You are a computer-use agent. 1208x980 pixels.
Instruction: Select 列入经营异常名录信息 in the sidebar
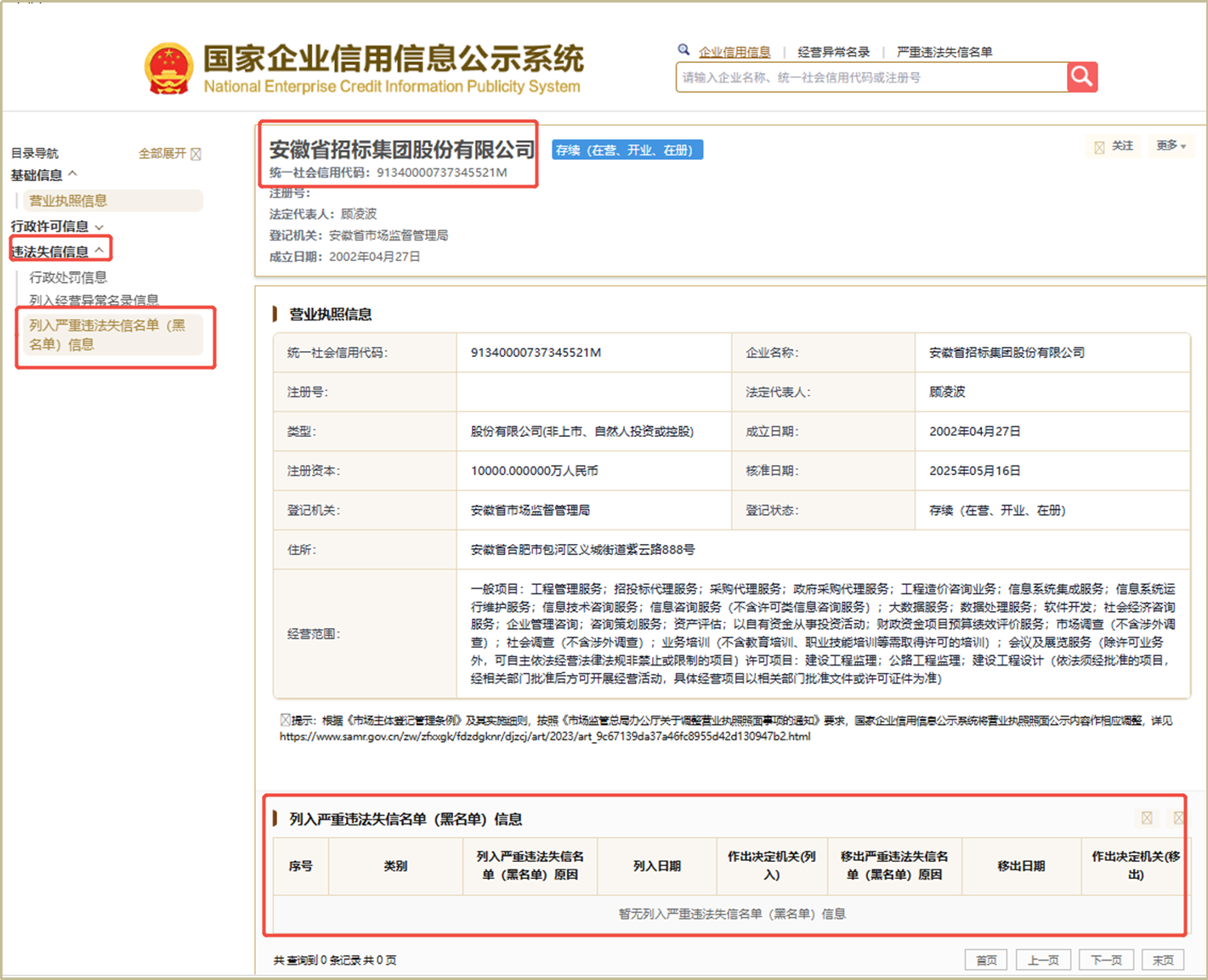94,300
